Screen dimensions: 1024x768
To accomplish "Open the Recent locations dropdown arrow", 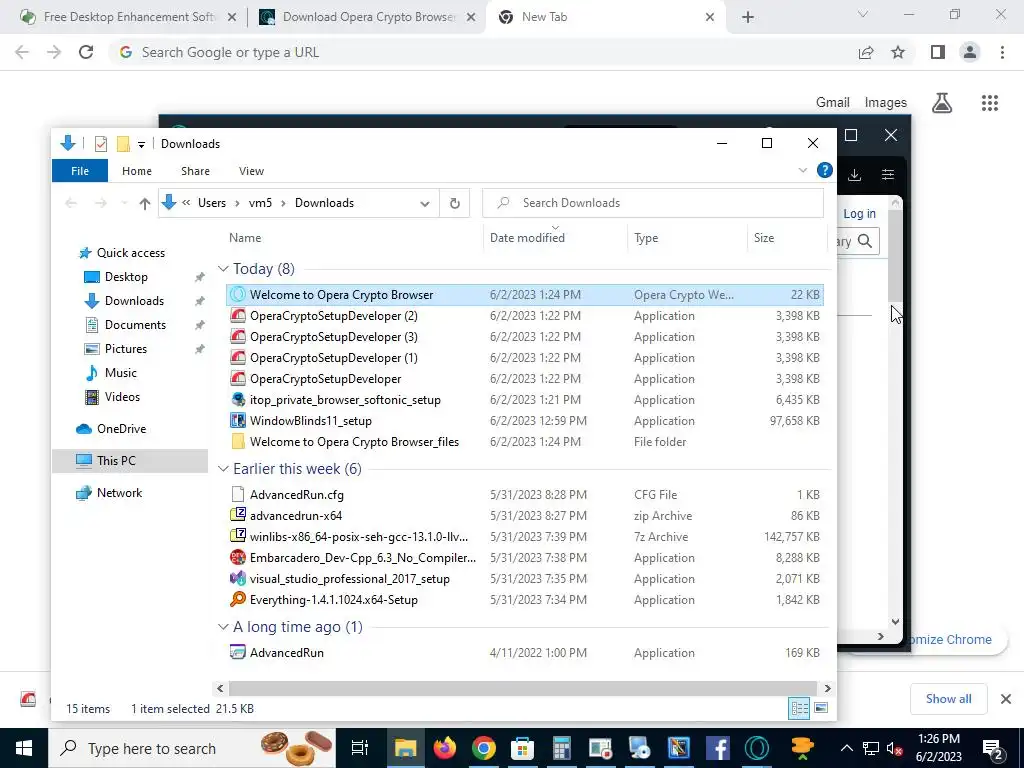I will [x=124, y=203].
